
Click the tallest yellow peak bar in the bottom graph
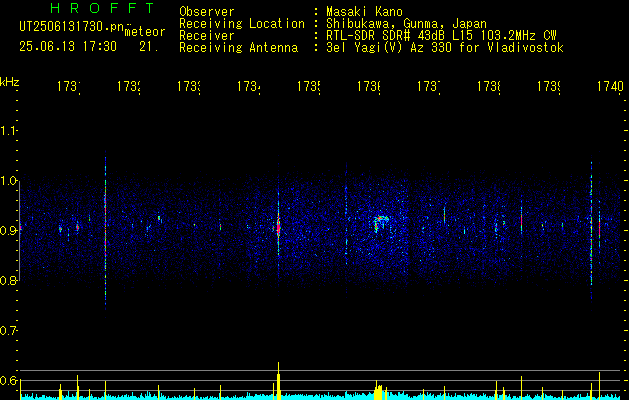tap(278, 380)
